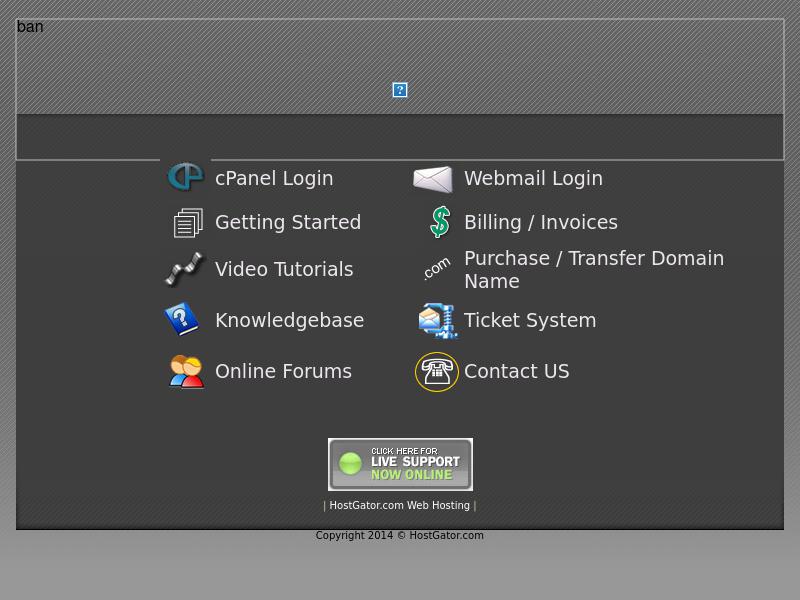Click the cPanel logo icon
Viewport: 800px width, 600px height.
[x=186, y=177]
